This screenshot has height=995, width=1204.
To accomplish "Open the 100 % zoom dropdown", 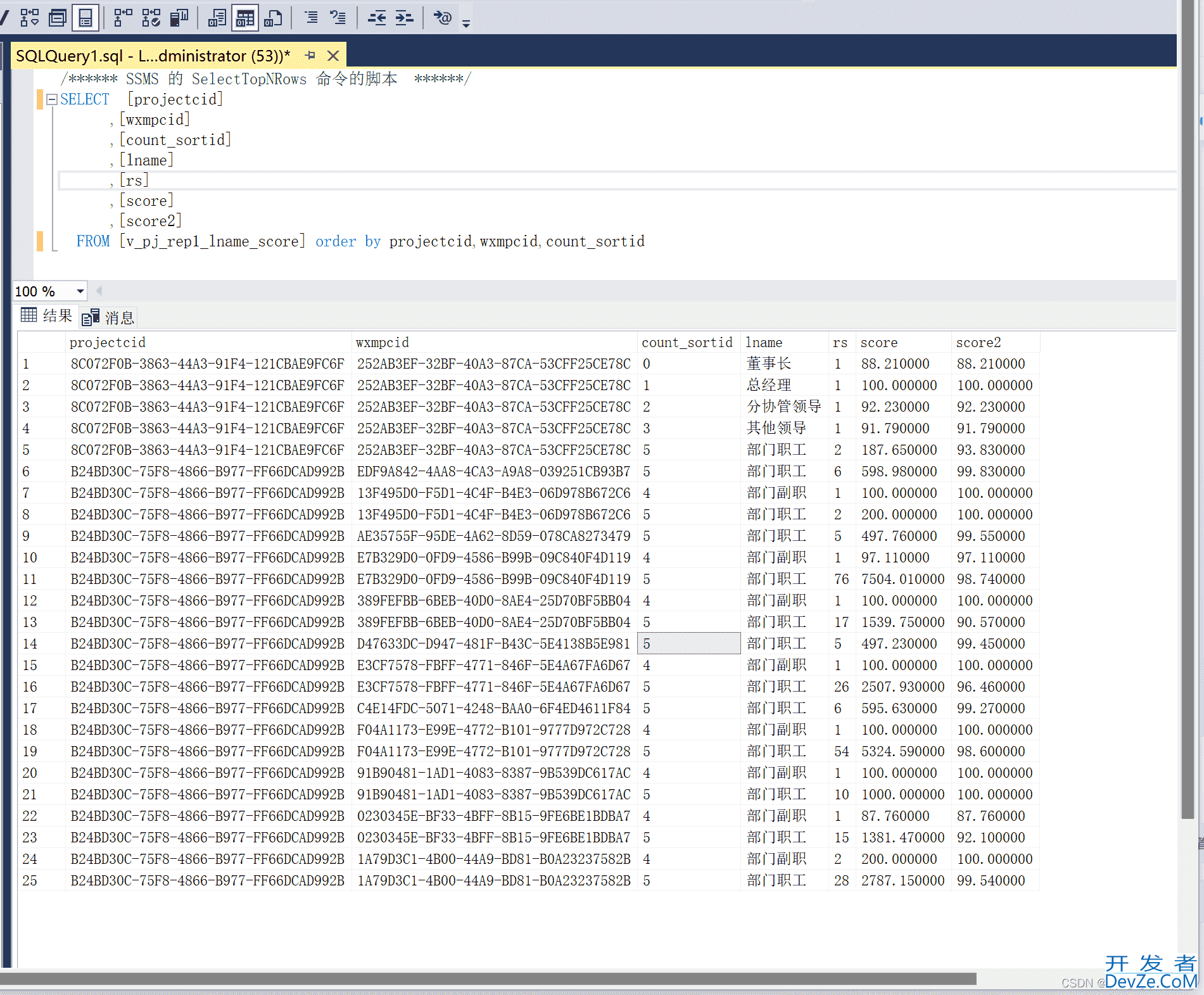I will tap(80, 291).
